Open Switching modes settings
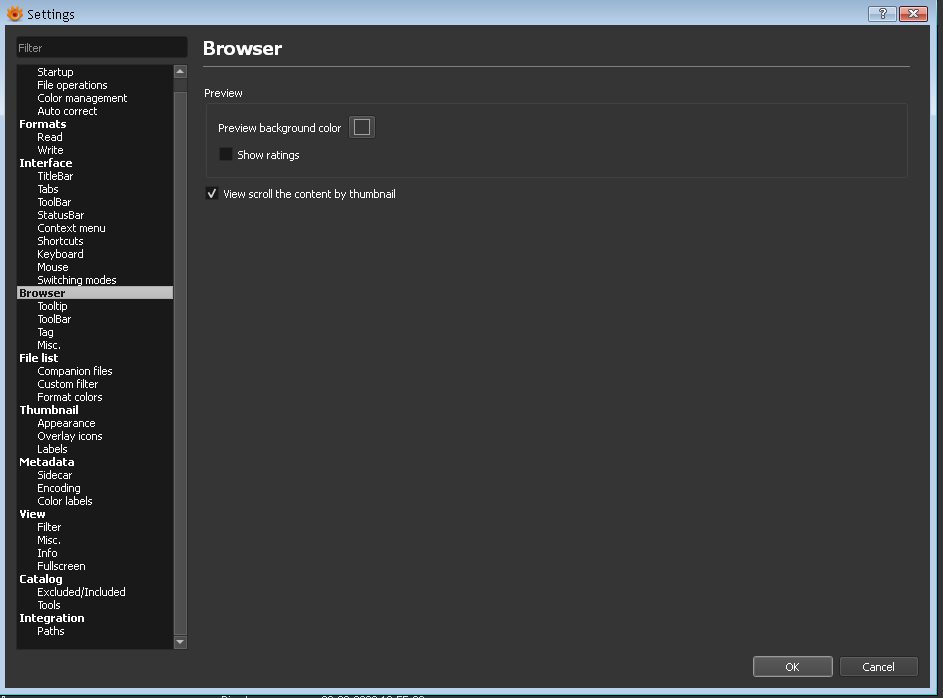The image size is (943, 698). tap(77, 280)
